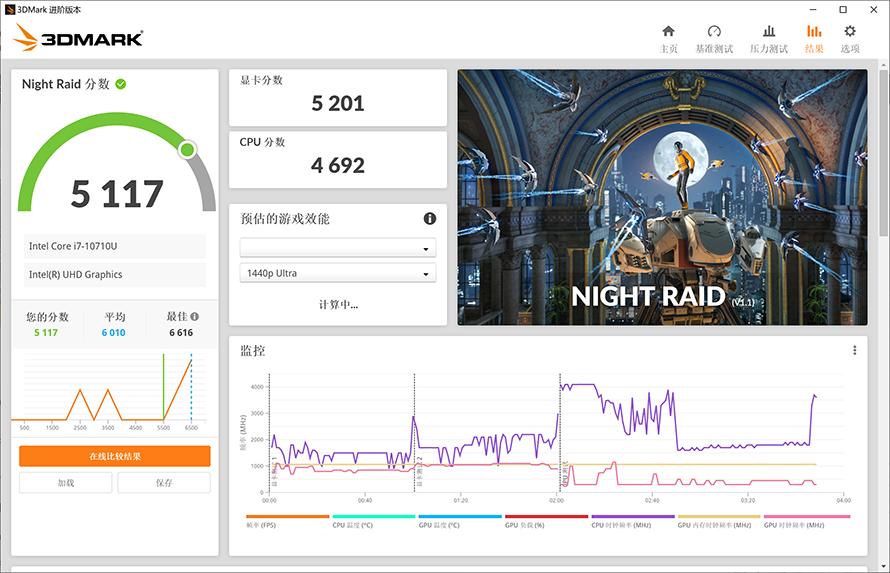This screenshot has width=890, height=573.
Task: Click the score distribution chart
Action: pos(114,391)
